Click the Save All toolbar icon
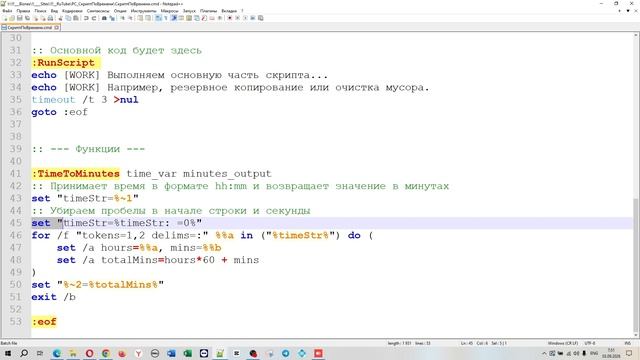 (x=27, y=18)
